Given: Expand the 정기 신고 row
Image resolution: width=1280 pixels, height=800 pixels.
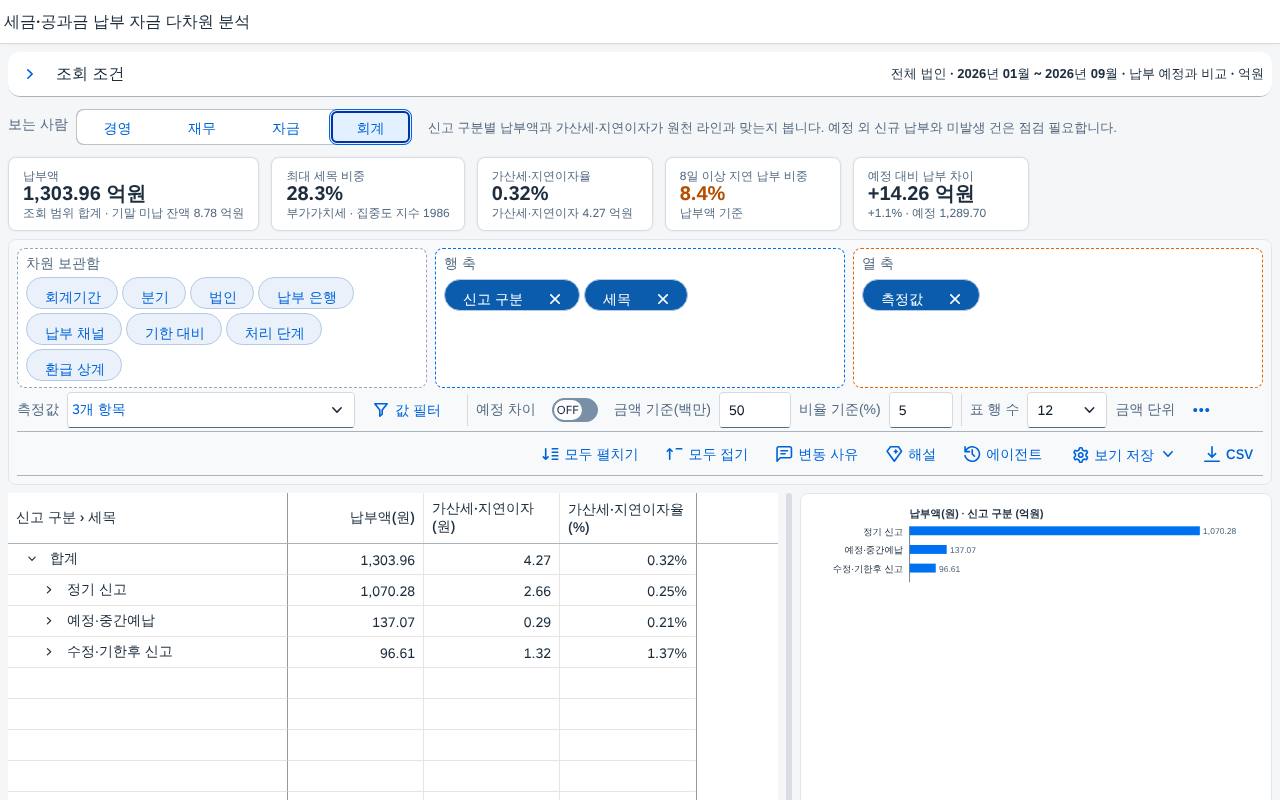Looking at the screenshot, I should pyautogui.click(x=49, y=590).
